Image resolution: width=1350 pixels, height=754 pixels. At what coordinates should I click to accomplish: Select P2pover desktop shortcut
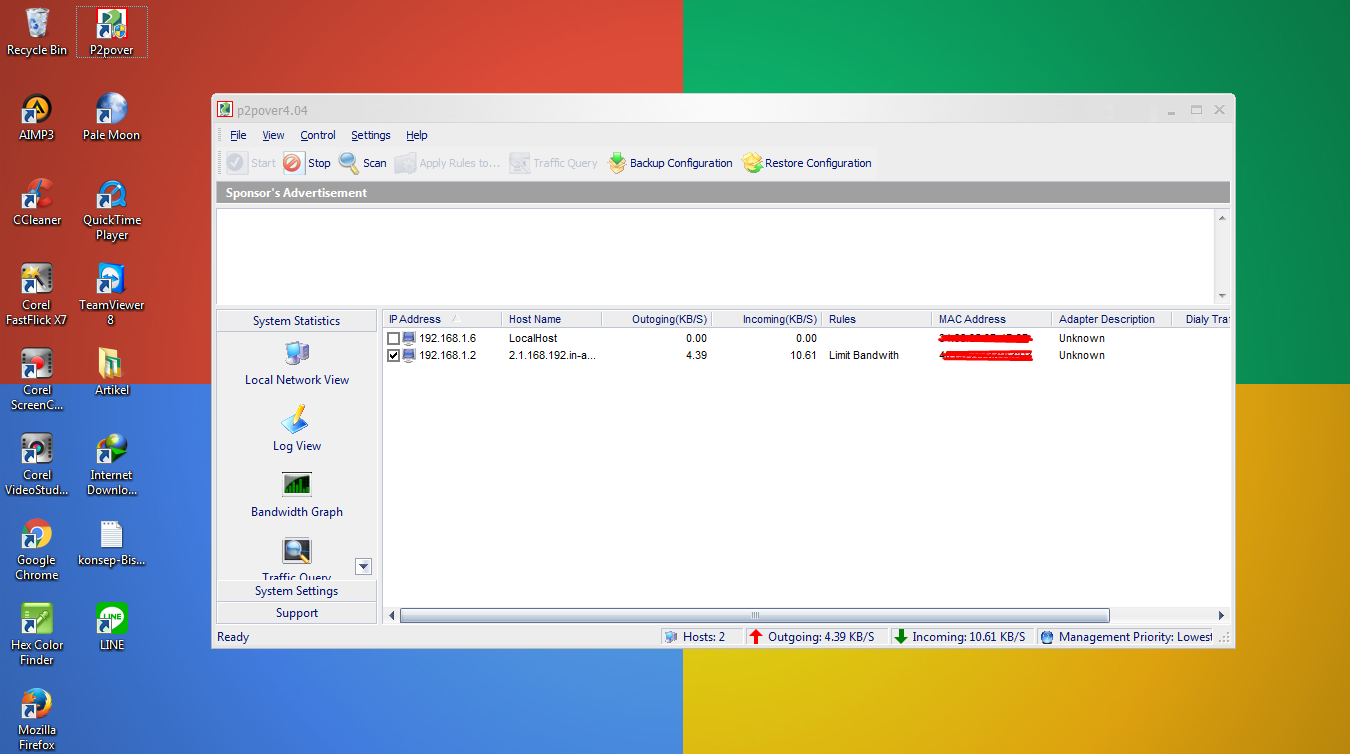click(111, 31)
